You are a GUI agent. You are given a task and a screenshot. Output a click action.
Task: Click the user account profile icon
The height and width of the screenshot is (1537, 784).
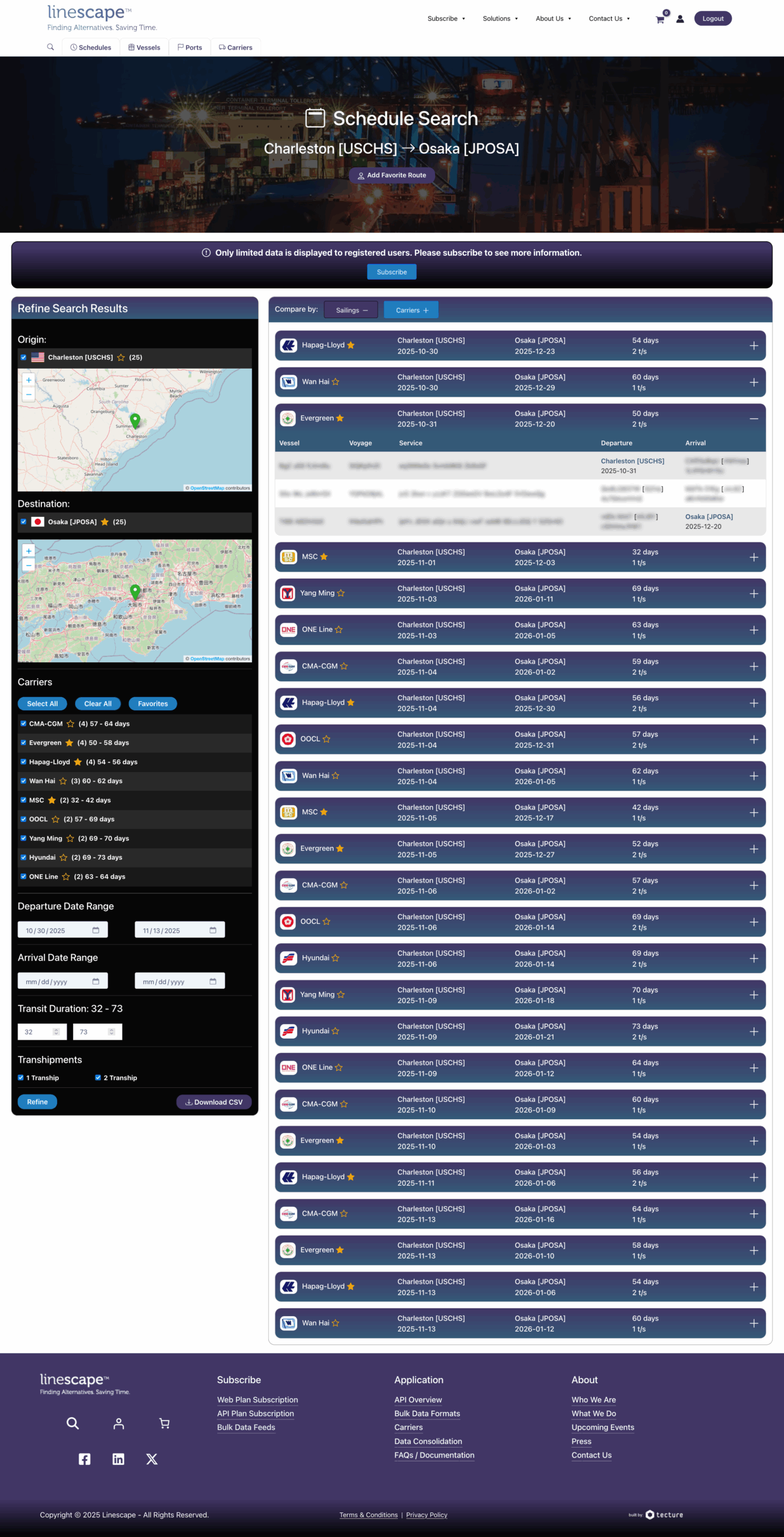[x=680, y=19]
